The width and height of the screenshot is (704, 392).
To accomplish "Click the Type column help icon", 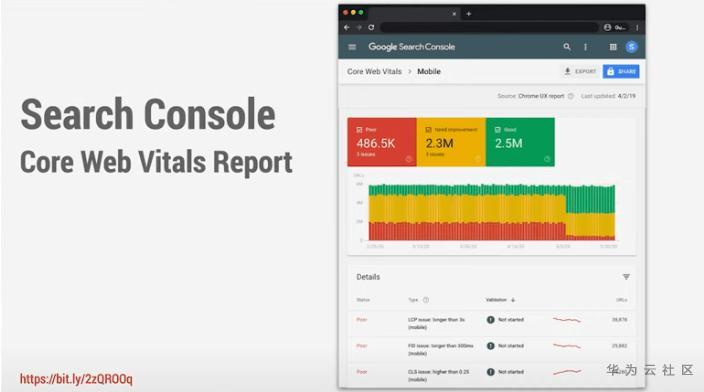I will [x=426, y=300].
